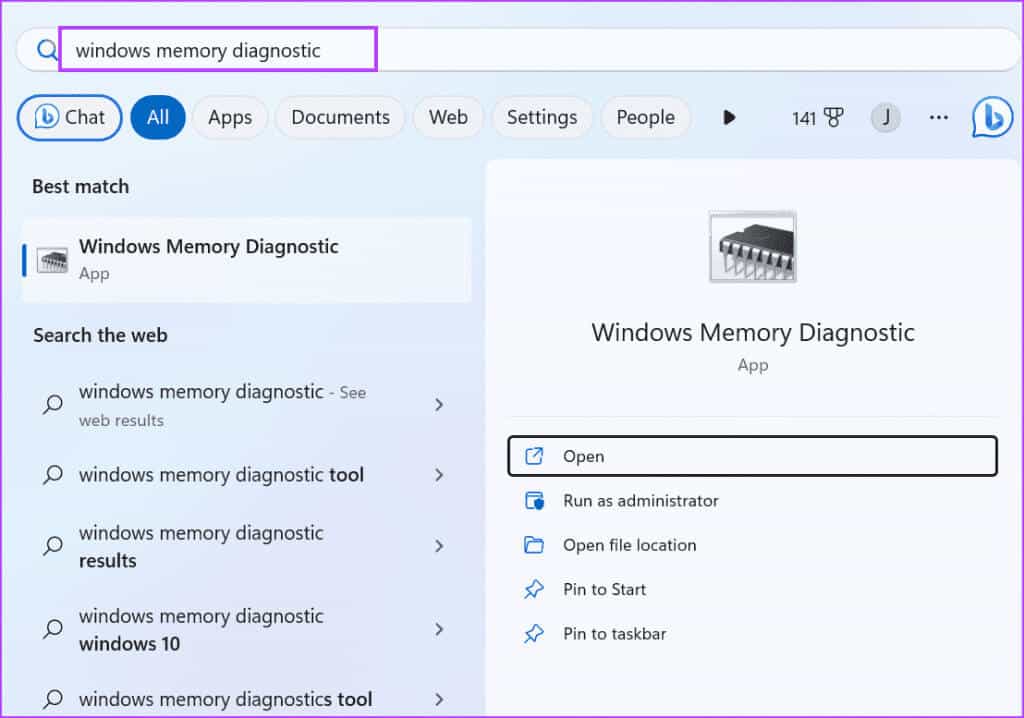Image resolution: width=1024 pixels, height=718 pixels.
Task: Choose Run as administrator
Action: [752, 500]
